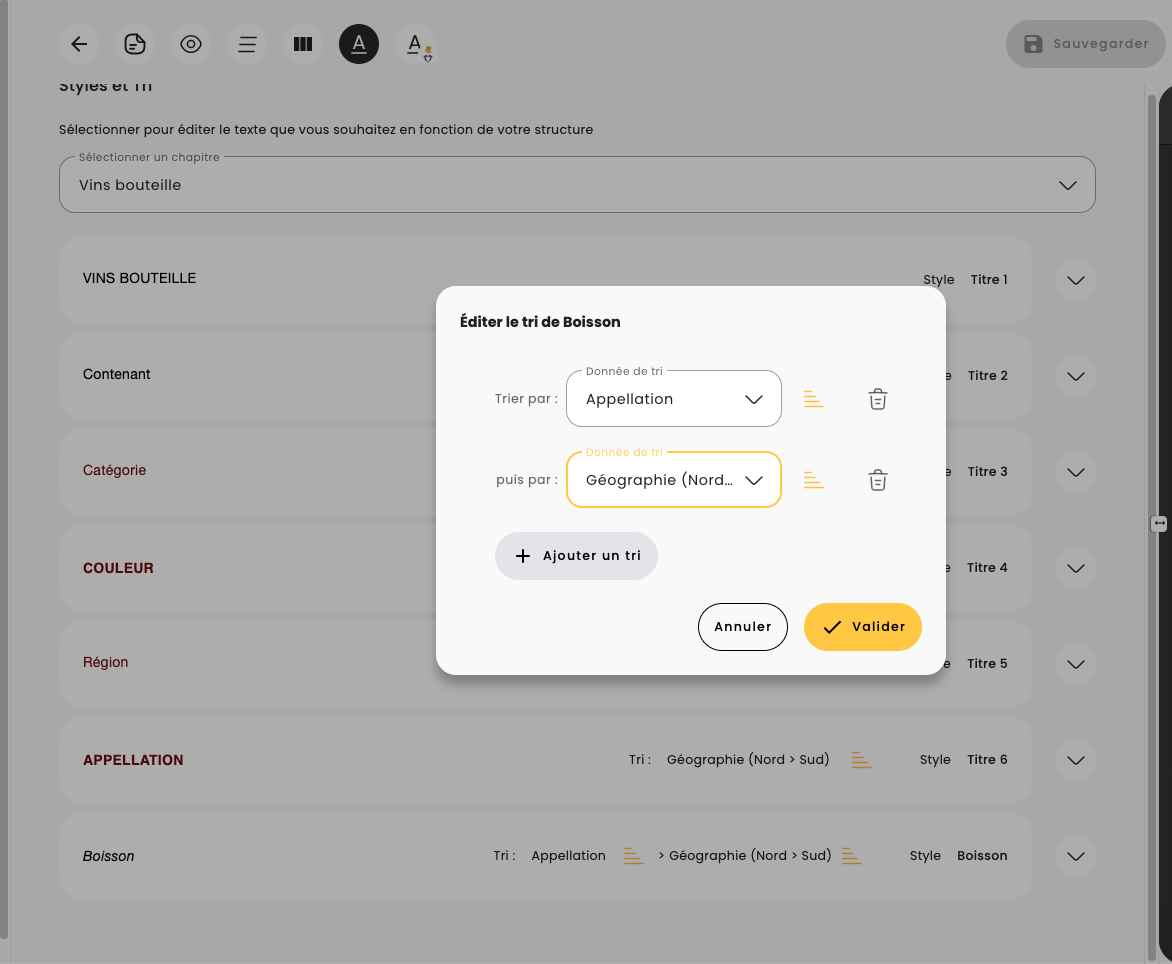Delete the Appellation sort row
Image resolution: width=1172 pixels, height=964 pixels.
click(877, 399)
